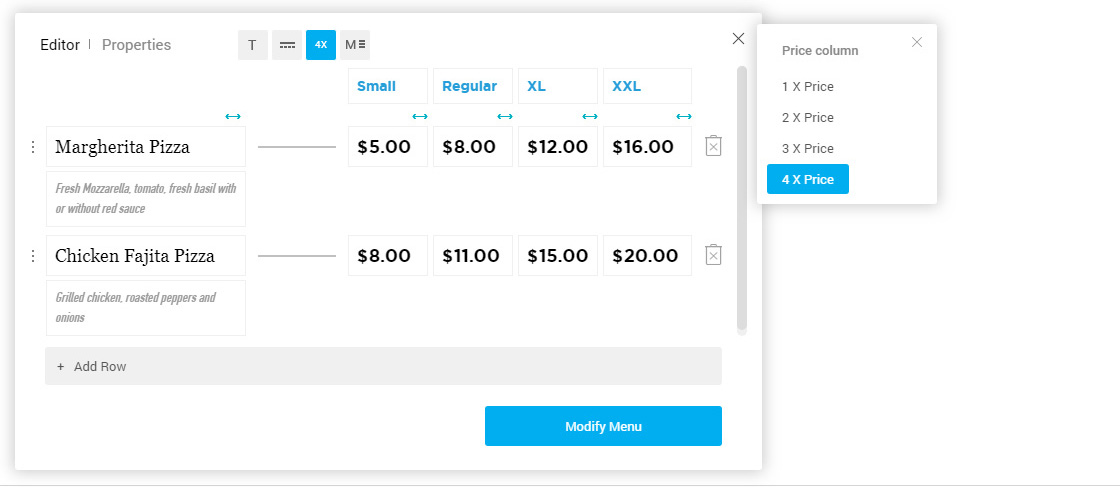The height and width of the screenshot is (487, 1120).
Task: Close the Price column popup
Action: pos(917,42)
